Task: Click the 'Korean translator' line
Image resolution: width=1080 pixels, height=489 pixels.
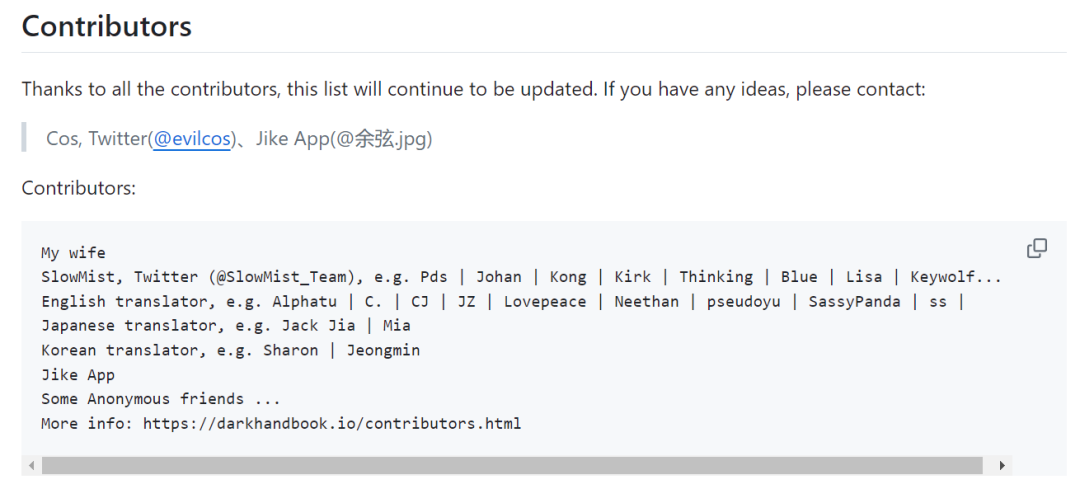Action: click(230, 350)
